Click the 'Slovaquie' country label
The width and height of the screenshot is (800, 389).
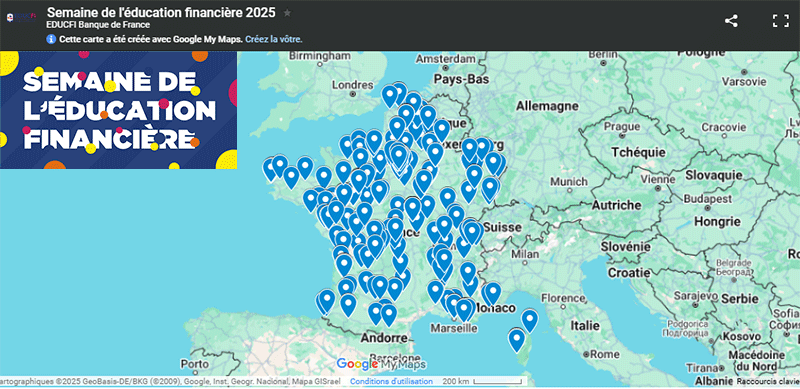(714, 175)
